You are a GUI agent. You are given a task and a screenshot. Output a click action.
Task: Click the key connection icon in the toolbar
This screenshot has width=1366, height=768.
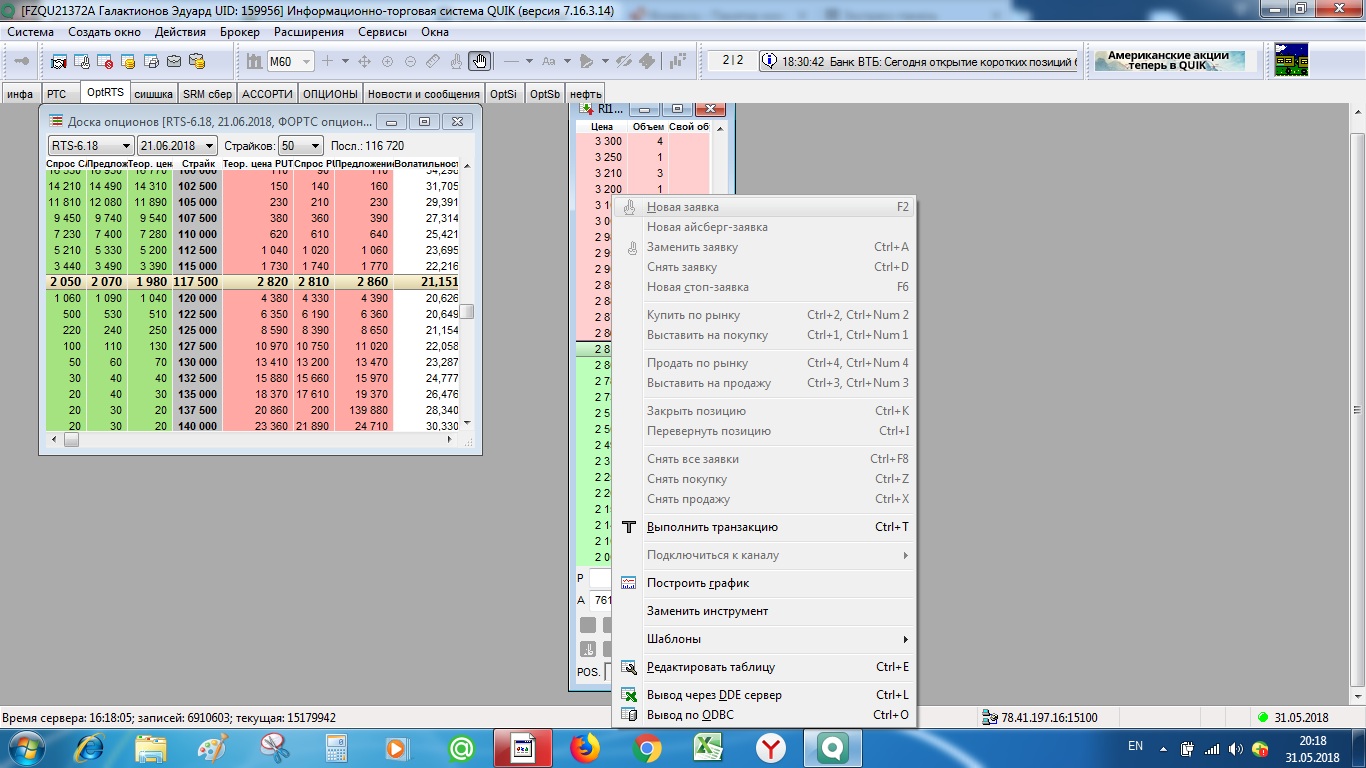(21, 61)
